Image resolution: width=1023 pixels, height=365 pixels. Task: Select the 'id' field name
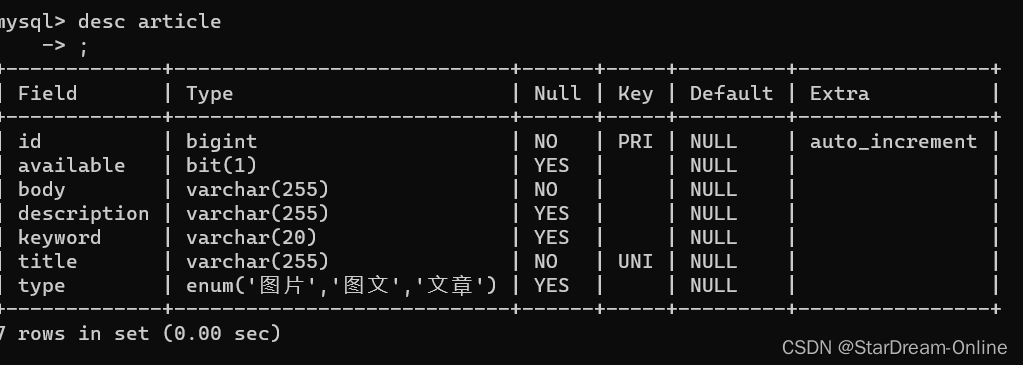pos(29,141)
